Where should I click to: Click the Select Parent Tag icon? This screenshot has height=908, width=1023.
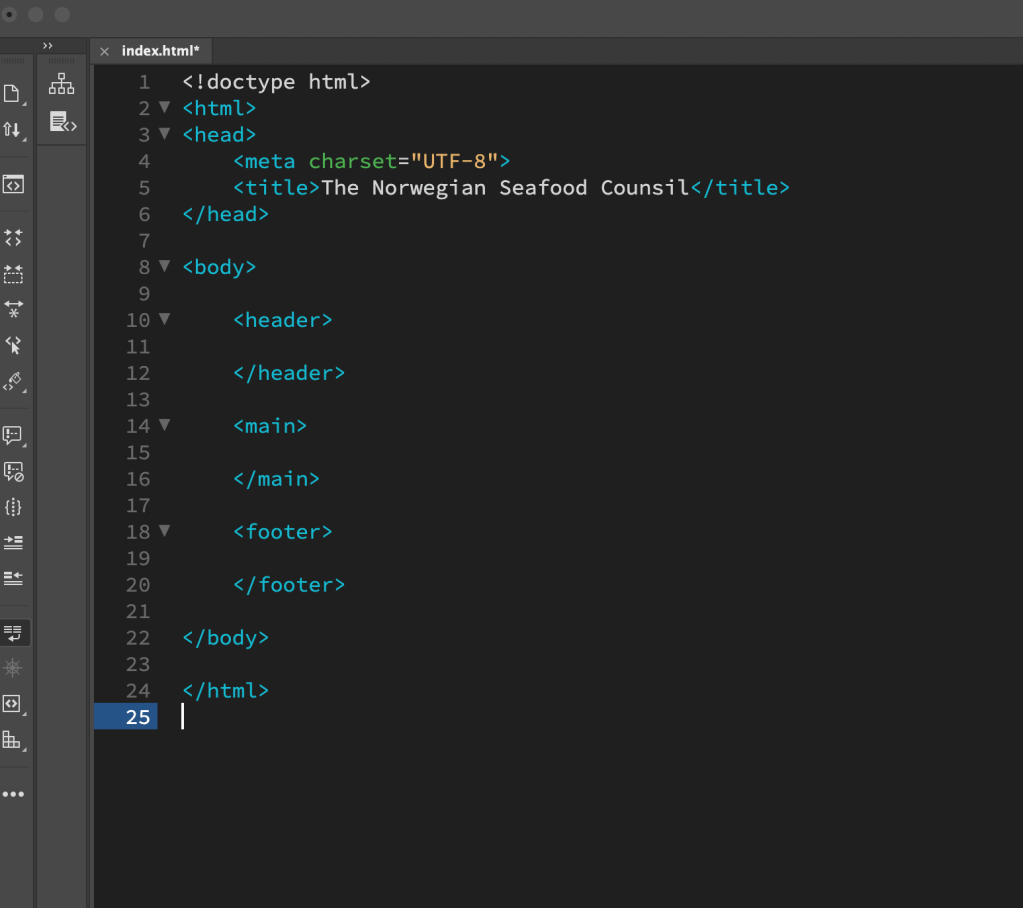point(13,345)
